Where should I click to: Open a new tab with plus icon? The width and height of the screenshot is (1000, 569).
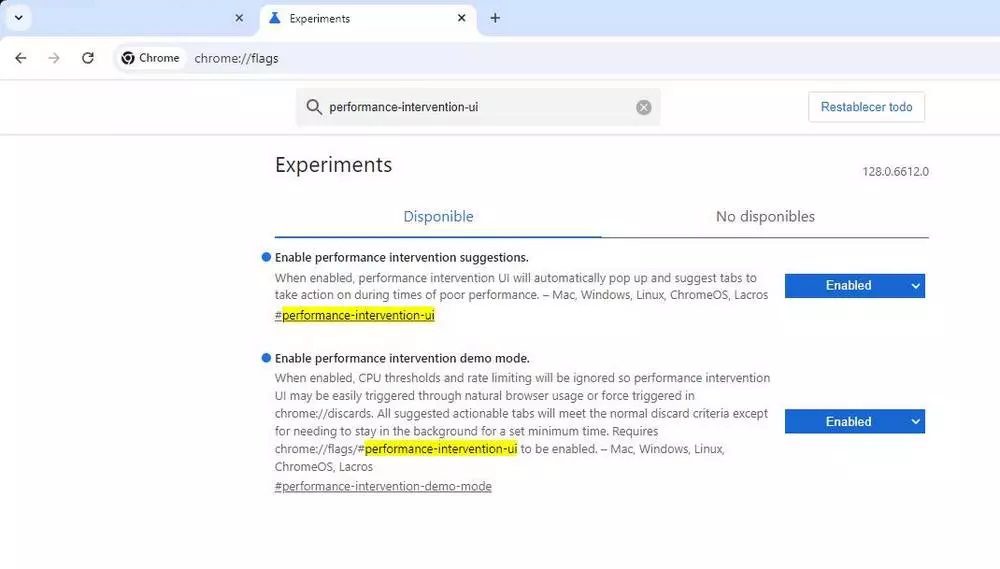(x=495, y=18)
